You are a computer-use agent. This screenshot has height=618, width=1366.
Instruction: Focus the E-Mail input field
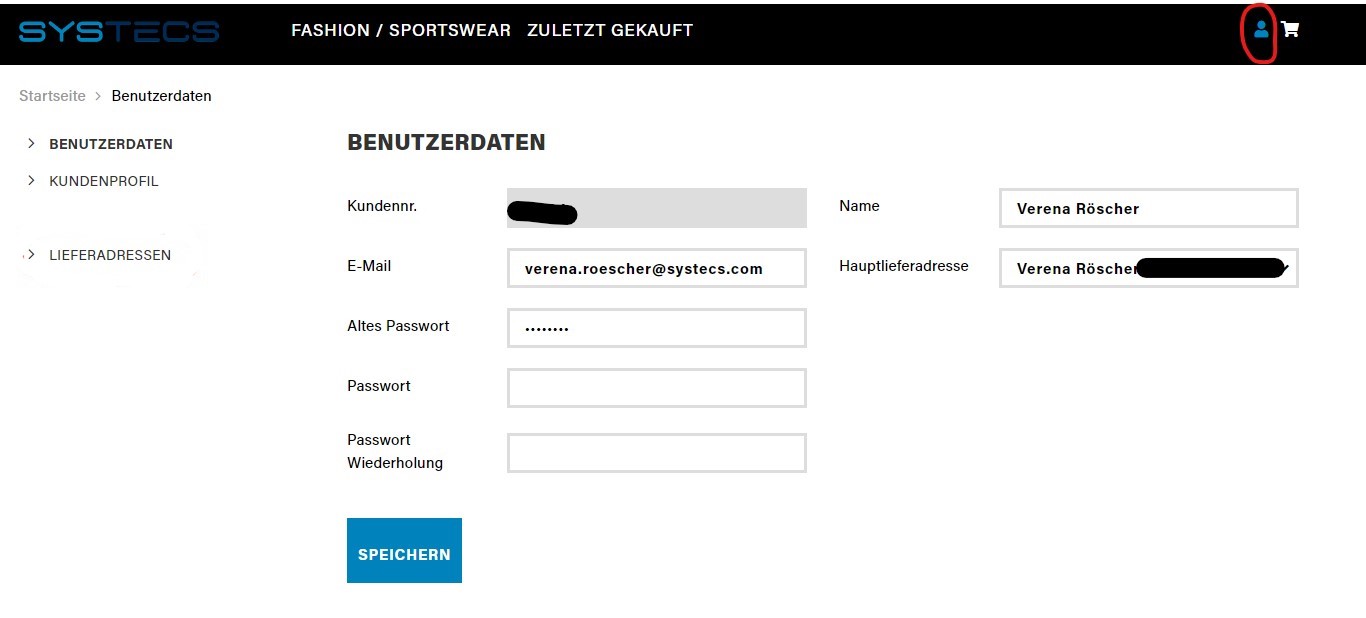pyautogui.click(x=657, y=268)
